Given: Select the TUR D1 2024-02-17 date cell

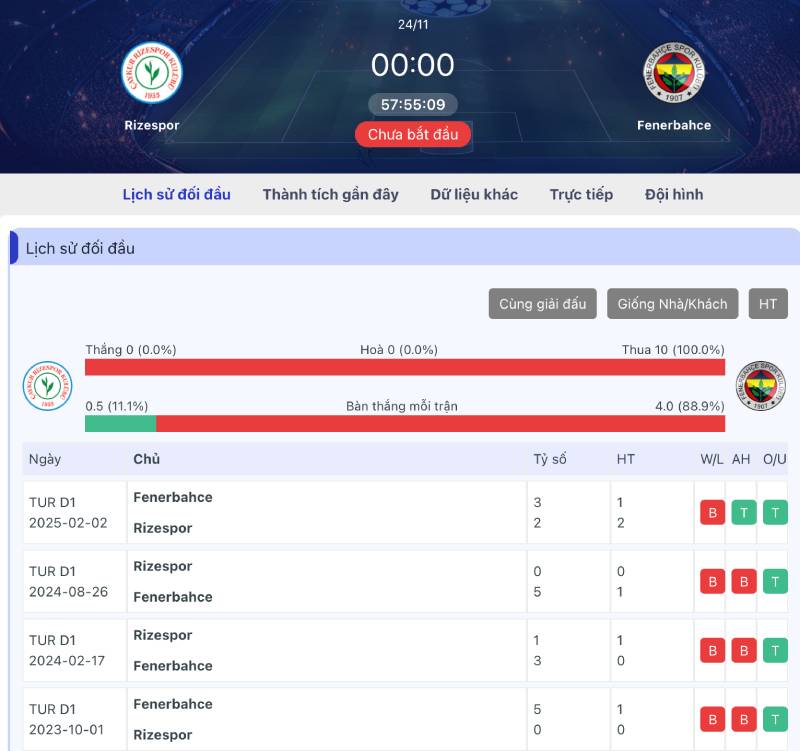Looking at the screenshot, I should (74, 650).
